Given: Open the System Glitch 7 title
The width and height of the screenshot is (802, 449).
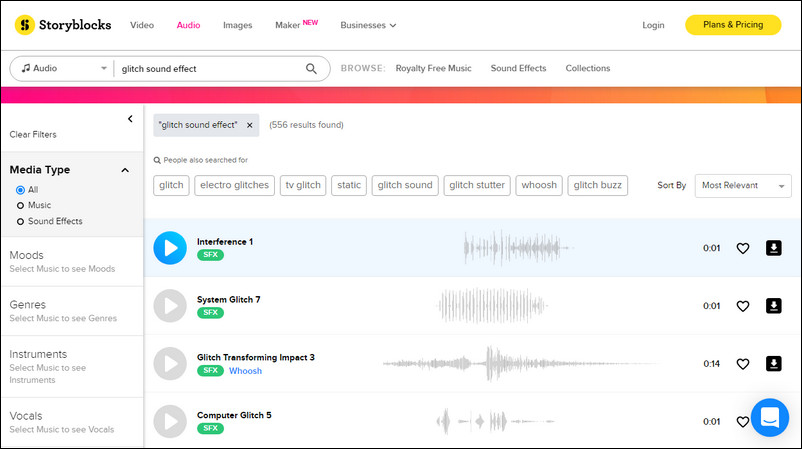Looking at the screenshot, I should (x=228, y=299).
